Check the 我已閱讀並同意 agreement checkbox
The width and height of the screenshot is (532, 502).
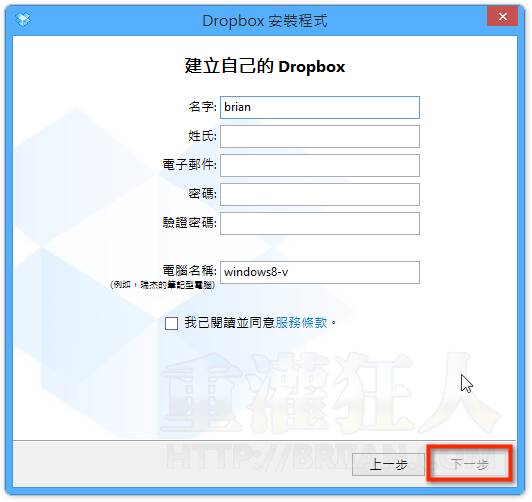pyautogui.click(x=171, y=323)
